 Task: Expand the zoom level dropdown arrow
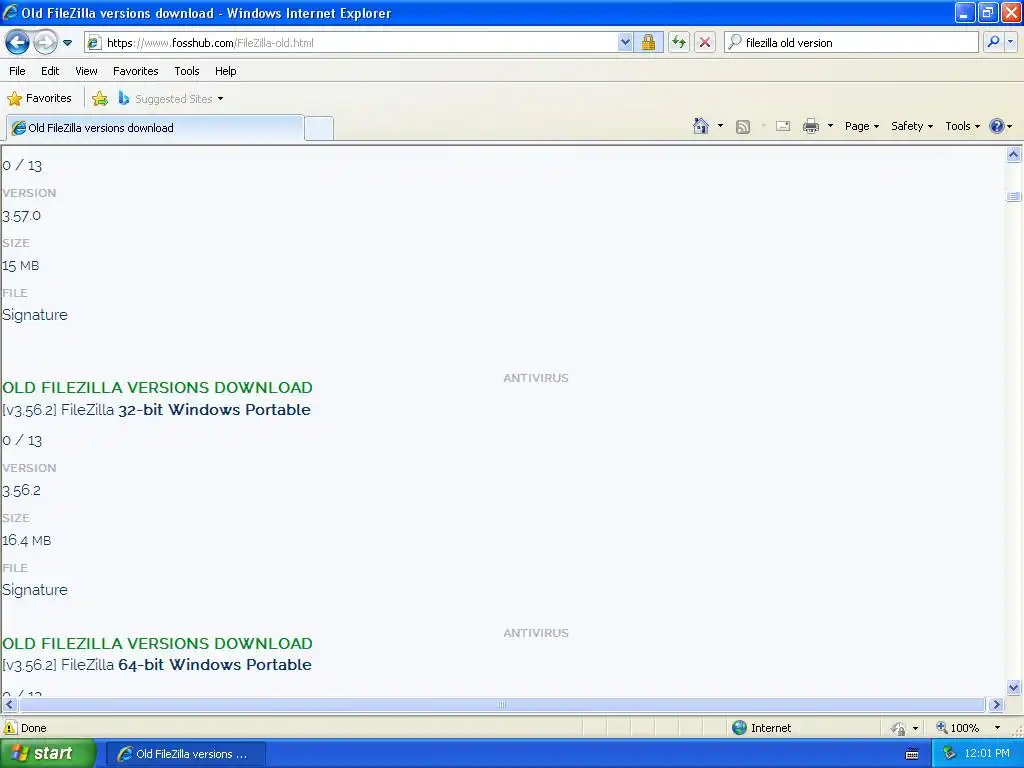[997, 728]
